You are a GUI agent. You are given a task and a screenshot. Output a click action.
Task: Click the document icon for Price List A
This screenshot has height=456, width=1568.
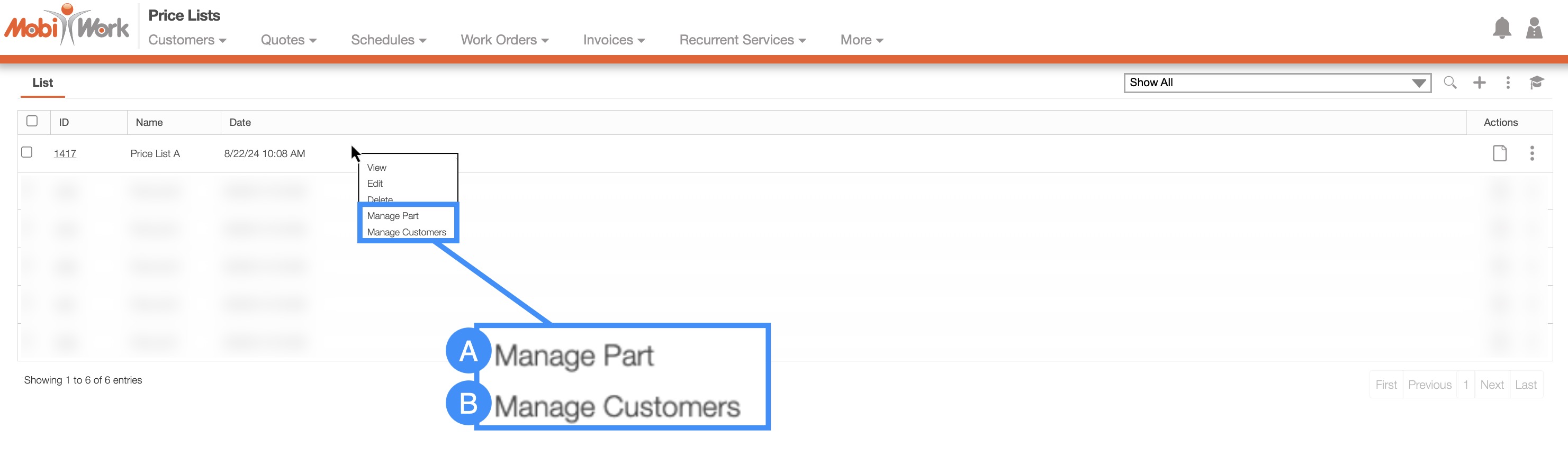click(x=1500, y=153)
